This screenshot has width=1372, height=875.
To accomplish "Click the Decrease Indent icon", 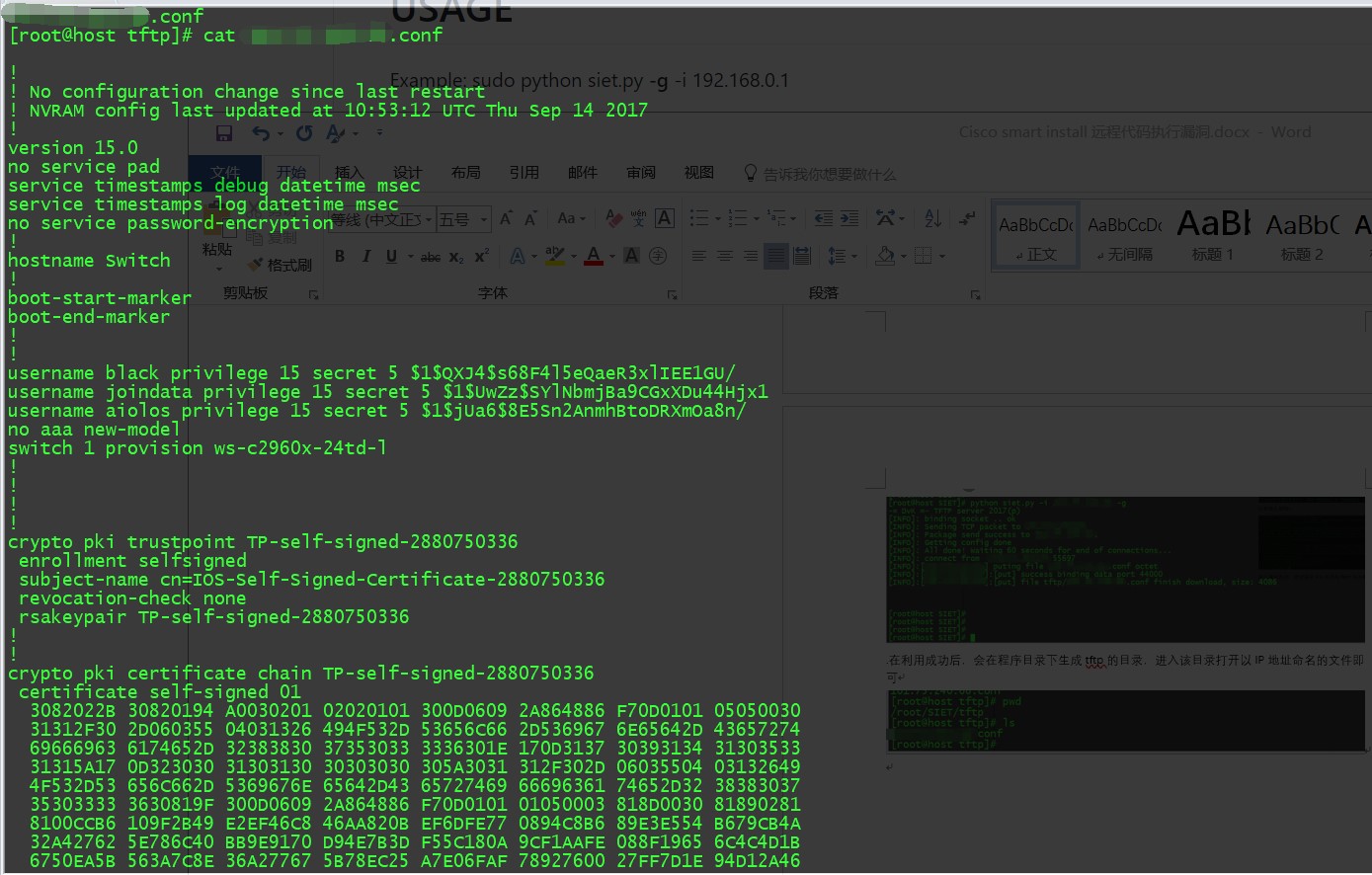I will [x=824, y=218].
